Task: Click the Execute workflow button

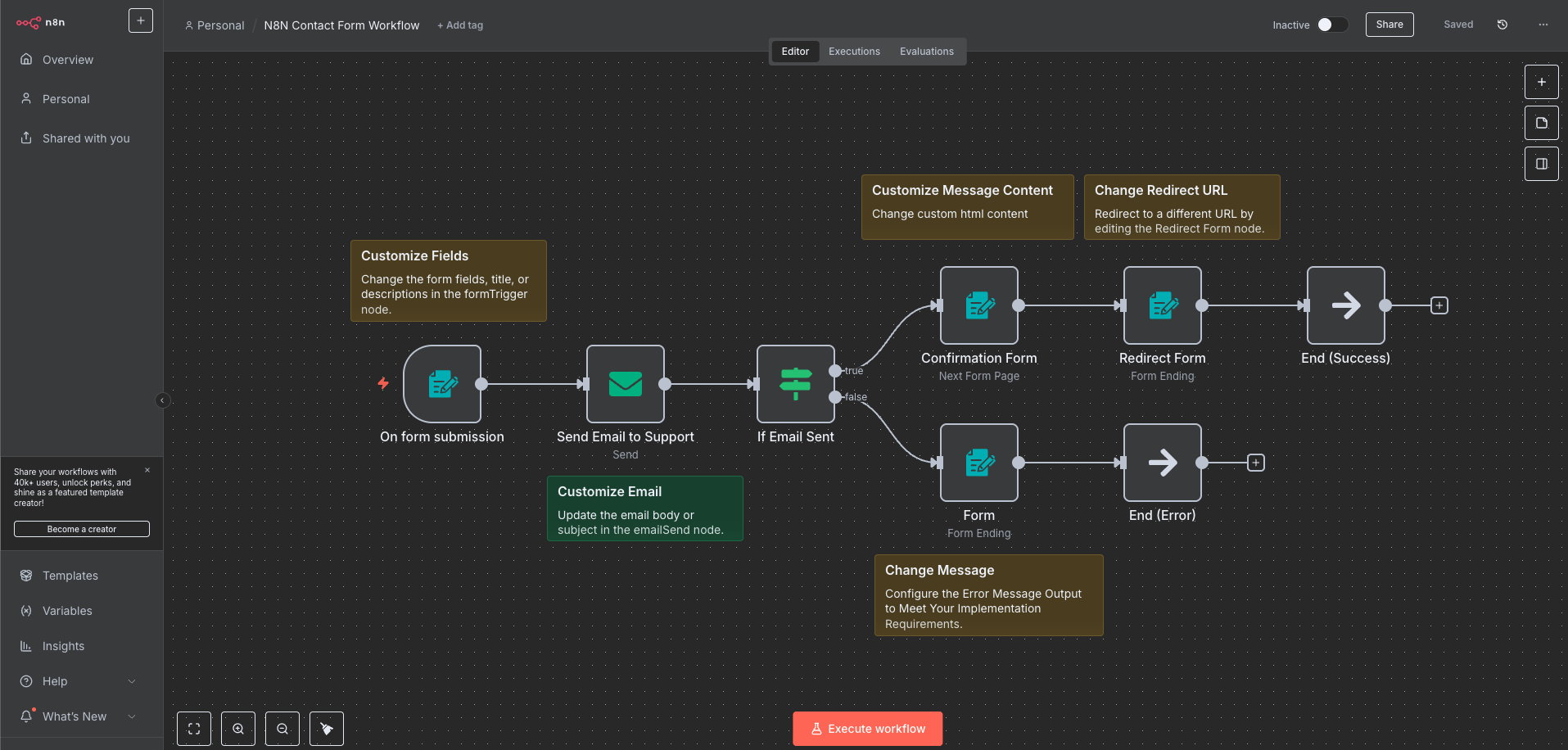Action: [x=867, y=729]
